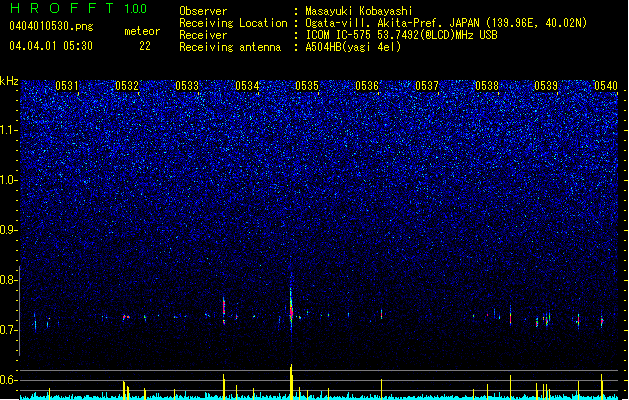
Task: Click the 0.9 kHz axis label
Action: 8,230
